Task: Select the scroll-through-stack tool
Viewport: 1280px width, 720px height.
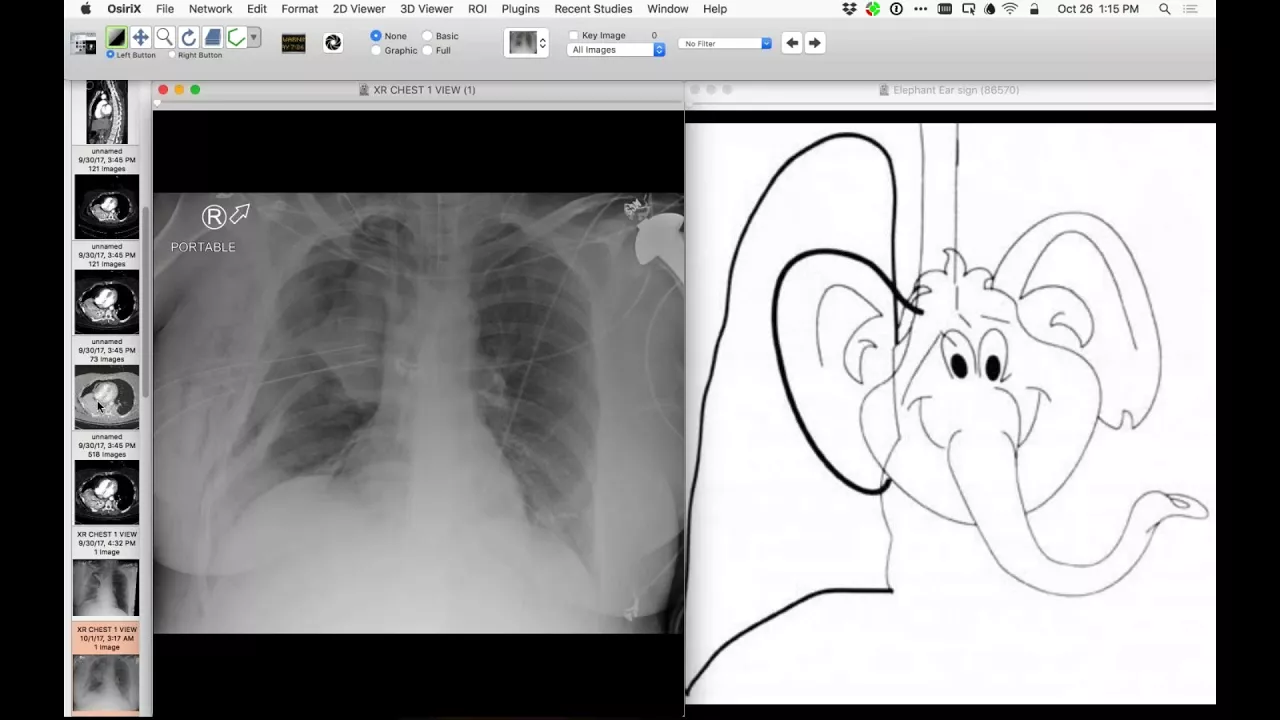Action: pyautogui.click(x=212, y=38)
